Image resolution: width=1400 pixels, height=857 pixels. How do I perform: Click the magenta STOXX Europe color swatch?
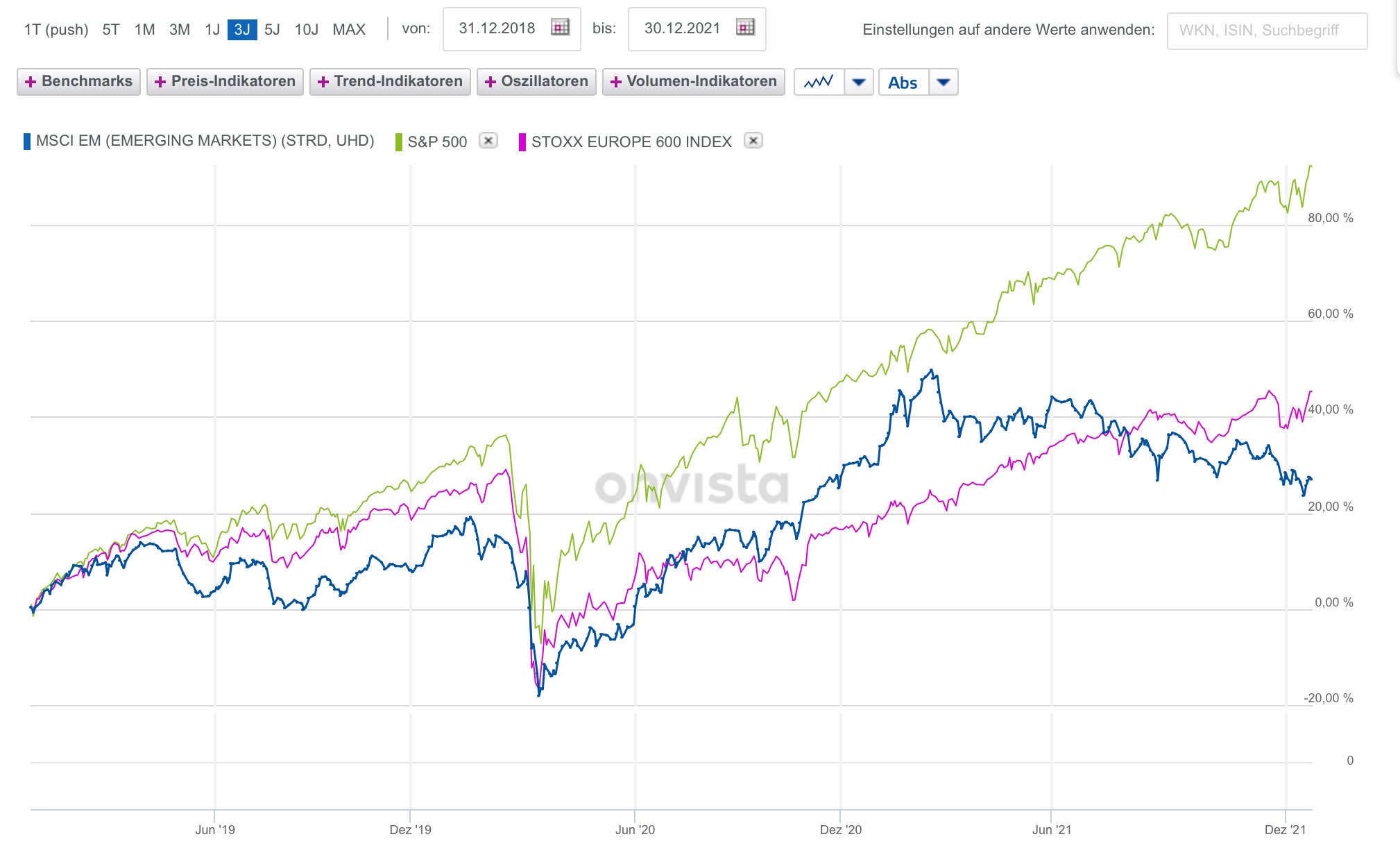click(x=522, y=142)
